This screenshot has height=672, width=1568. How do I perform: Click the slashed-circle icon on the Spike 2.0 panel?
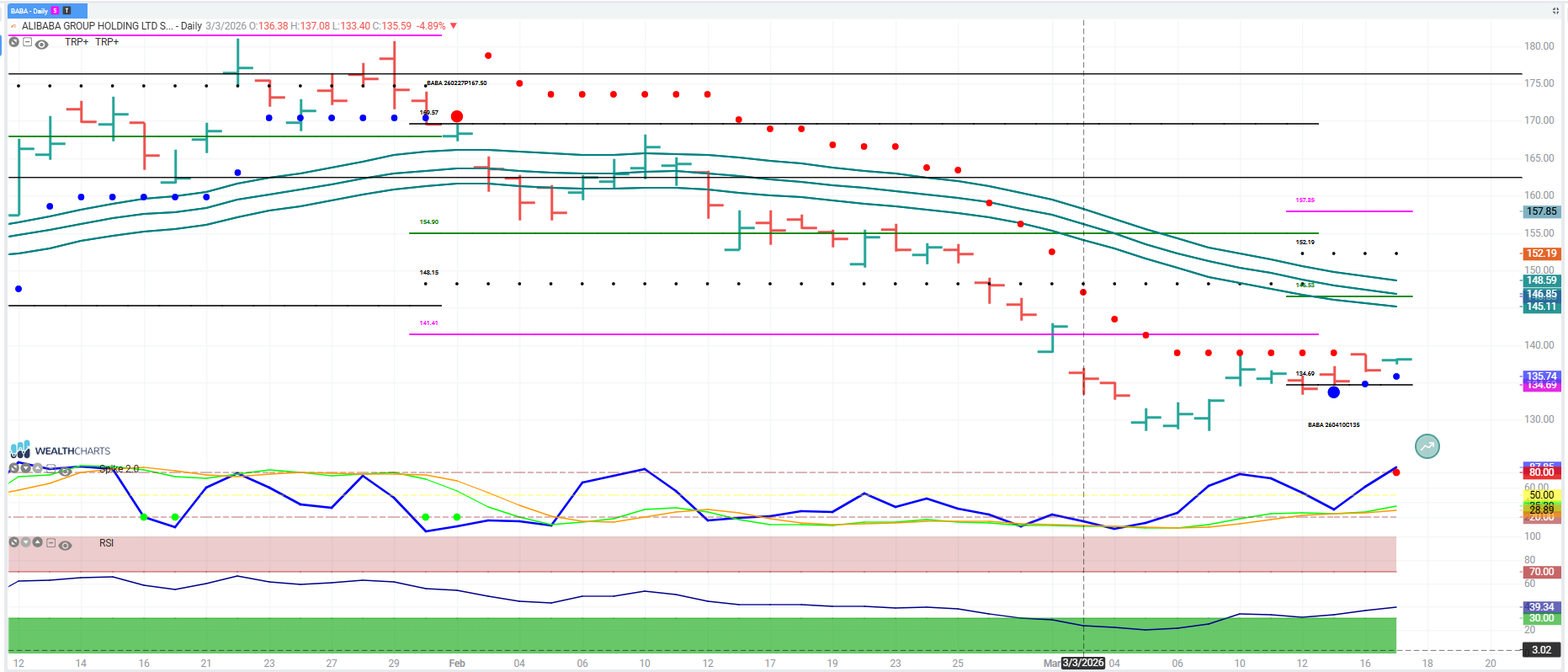pos(14,468)
